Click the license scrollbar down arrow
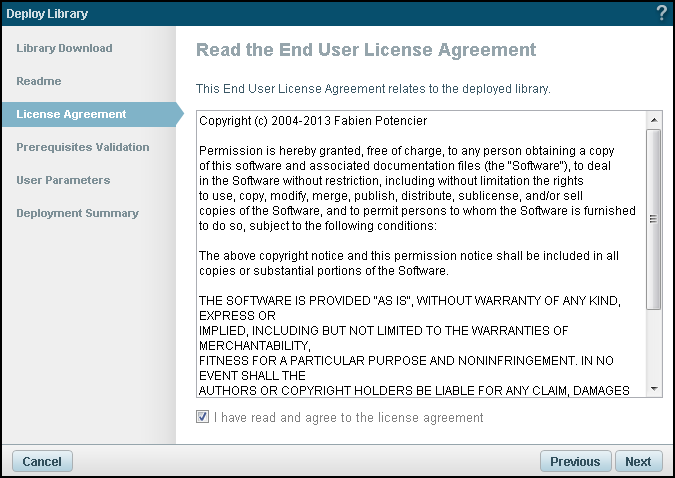 pyautogui.click(x=653, y=389)
